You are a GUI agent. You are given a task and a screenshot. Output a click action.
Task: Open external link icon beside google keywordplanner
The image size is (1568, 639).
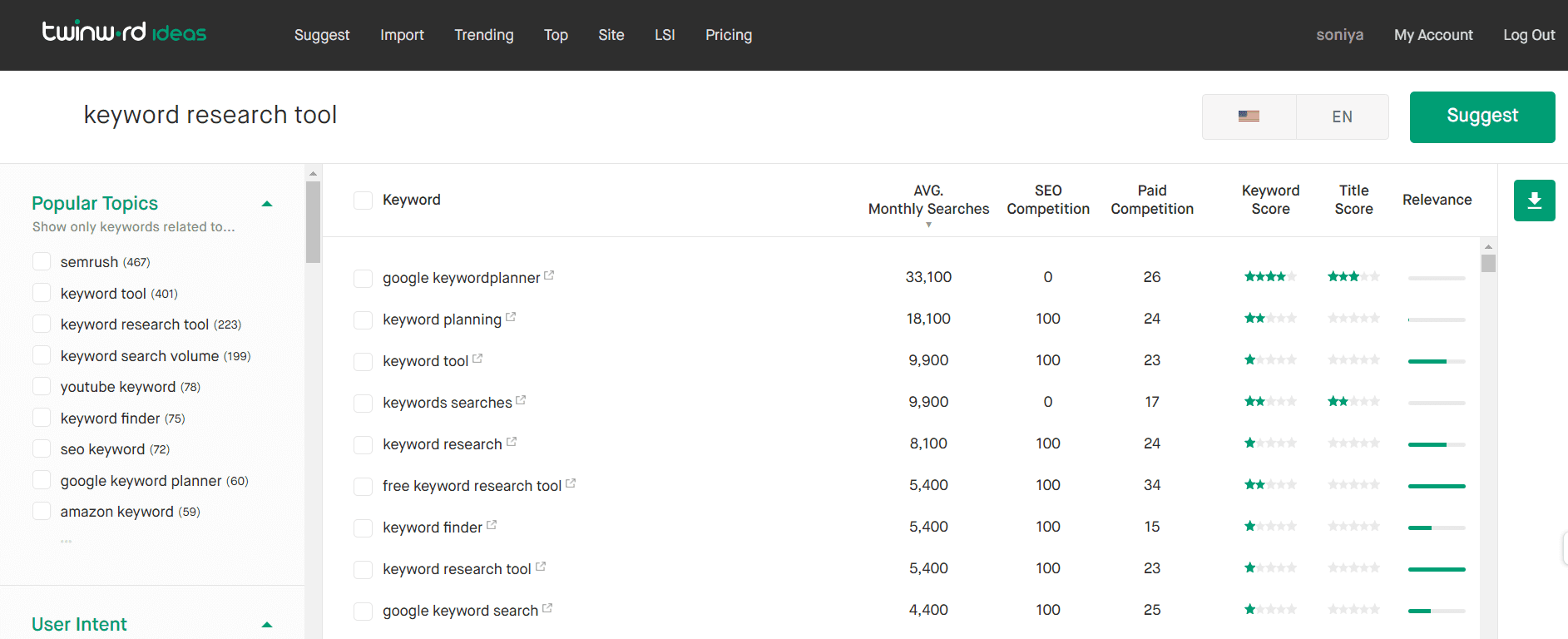tap(549, 275)
